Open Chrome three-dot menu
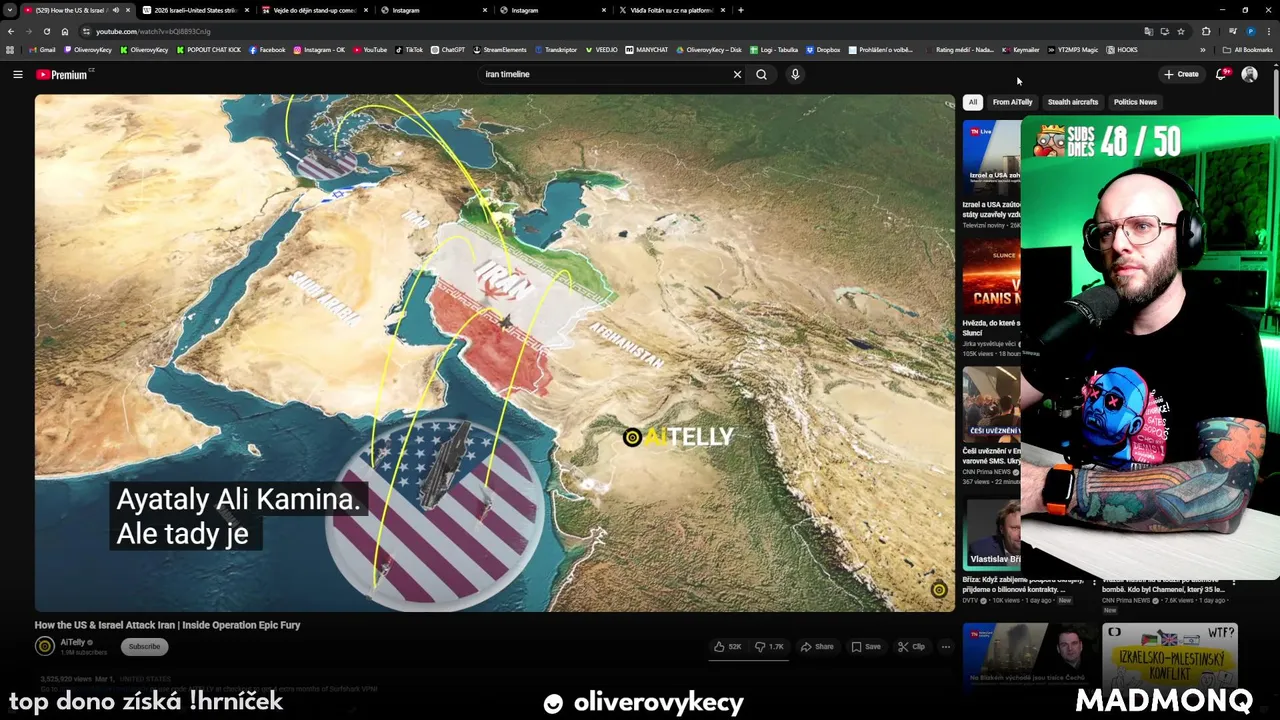Screen dimensions: 1280x720 pyautogui.click(x=1270, y=31)
